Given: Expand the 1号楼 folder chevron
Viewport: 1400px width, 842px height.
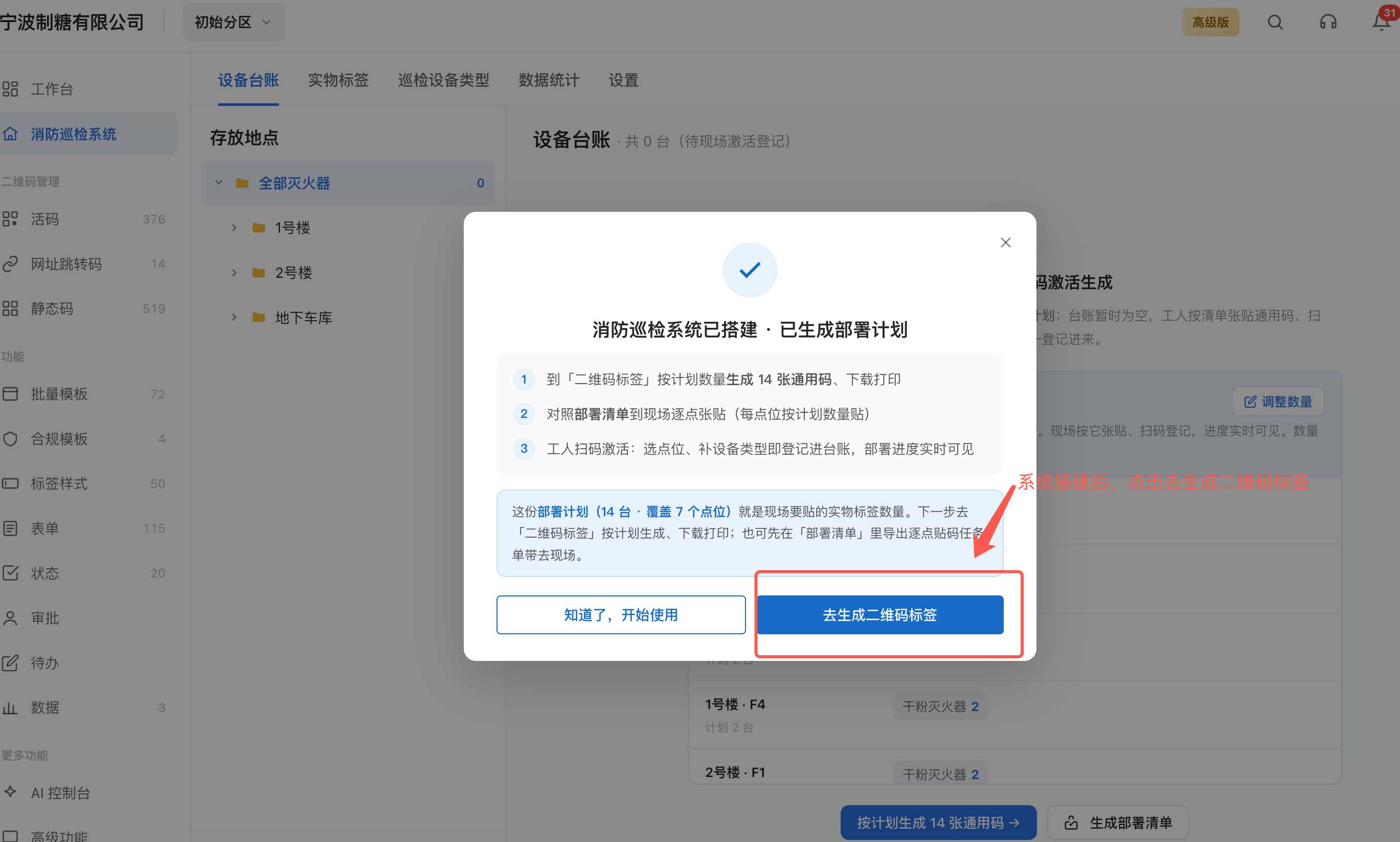Looking at the screenshot, I should point(234,228).
